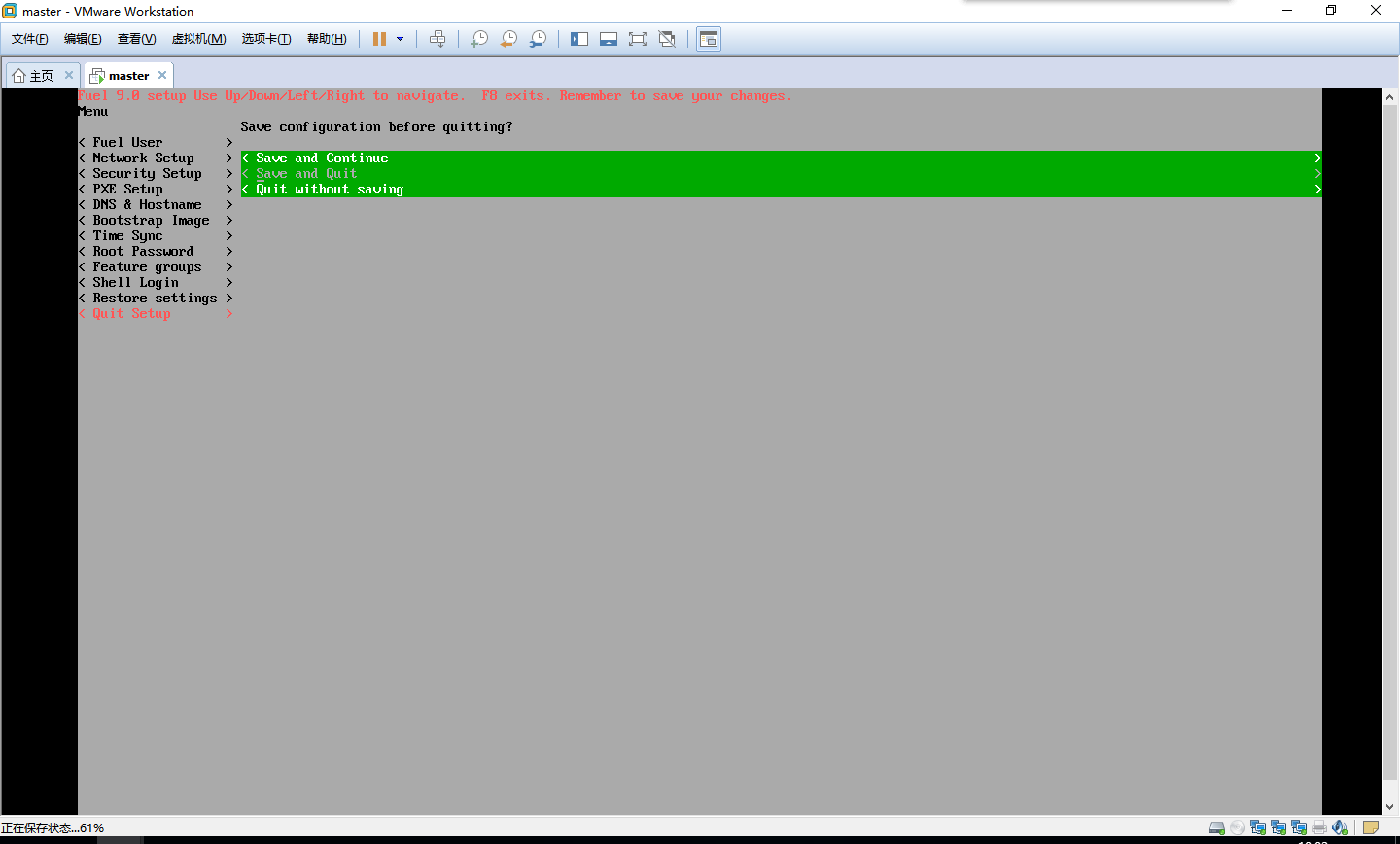The width and height of the screenshot is (1400, 844).
Task: Click the 正在保存状态...61% status text
Action: (52, 828)
